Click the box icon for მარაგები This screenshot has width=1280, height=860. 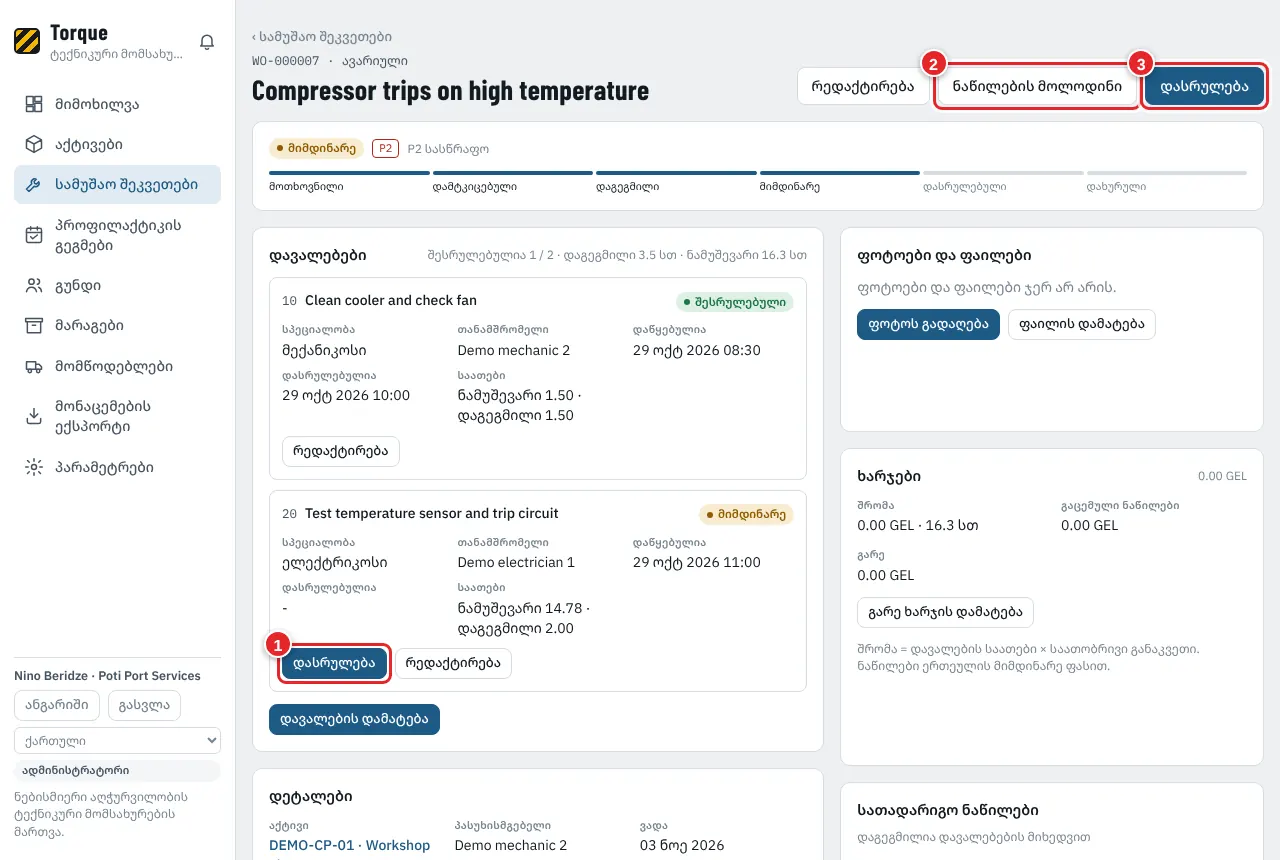[34, 326]
